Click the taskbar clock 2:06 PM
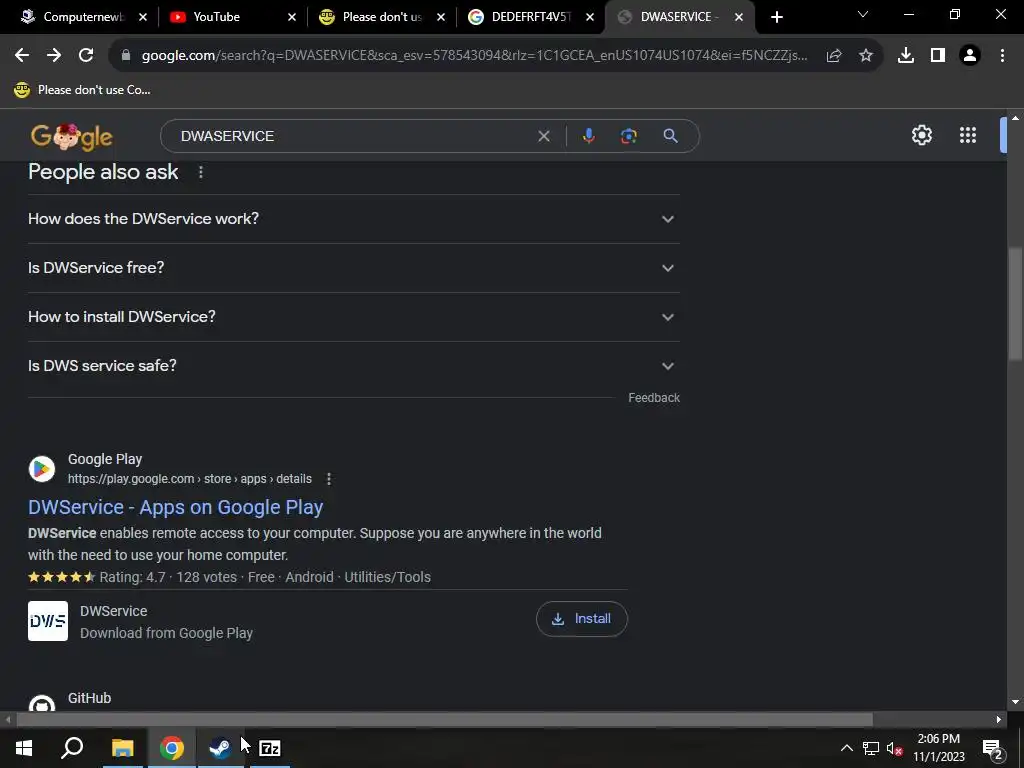 (938, 739)
